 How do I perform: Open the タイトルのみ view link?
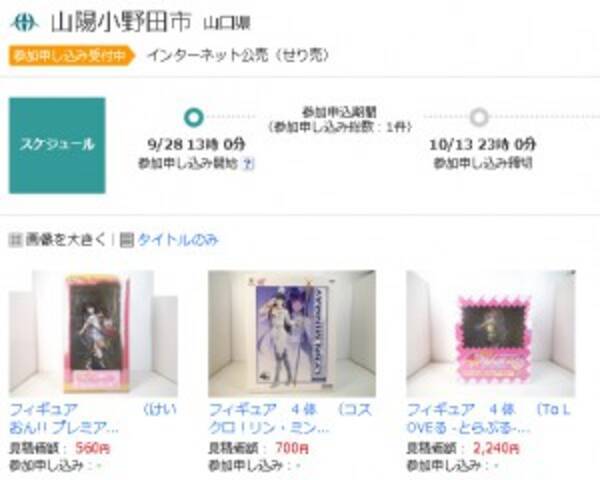coord(178,240)
